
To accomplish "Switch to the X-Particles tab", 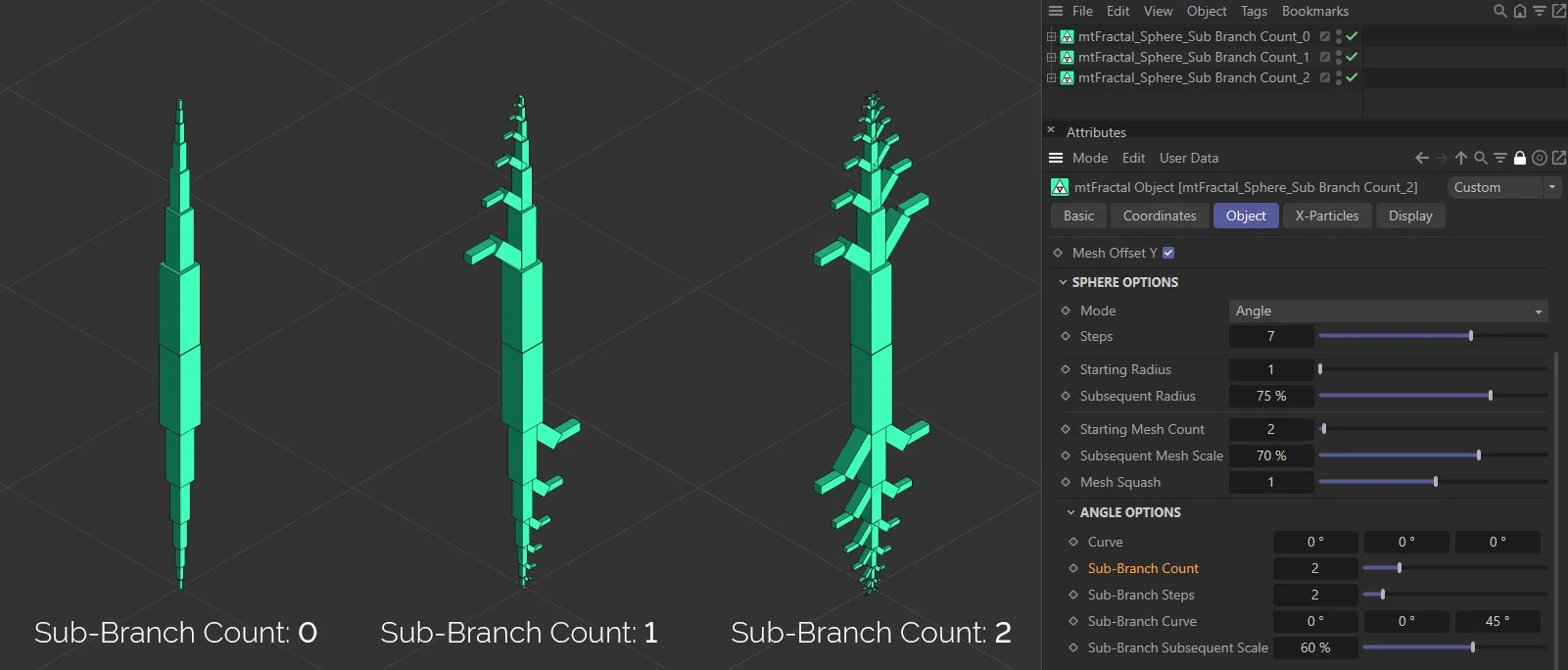I will pos(1327,215).
